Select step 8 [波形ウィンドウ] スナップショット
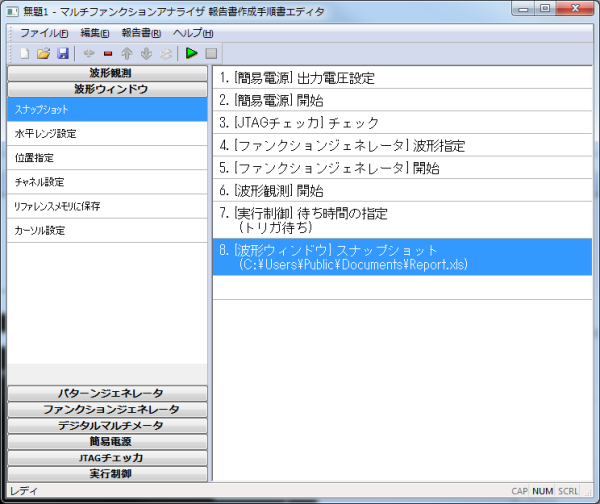The width and height of the screenshot is (600, 504). (x=403, y=257)
